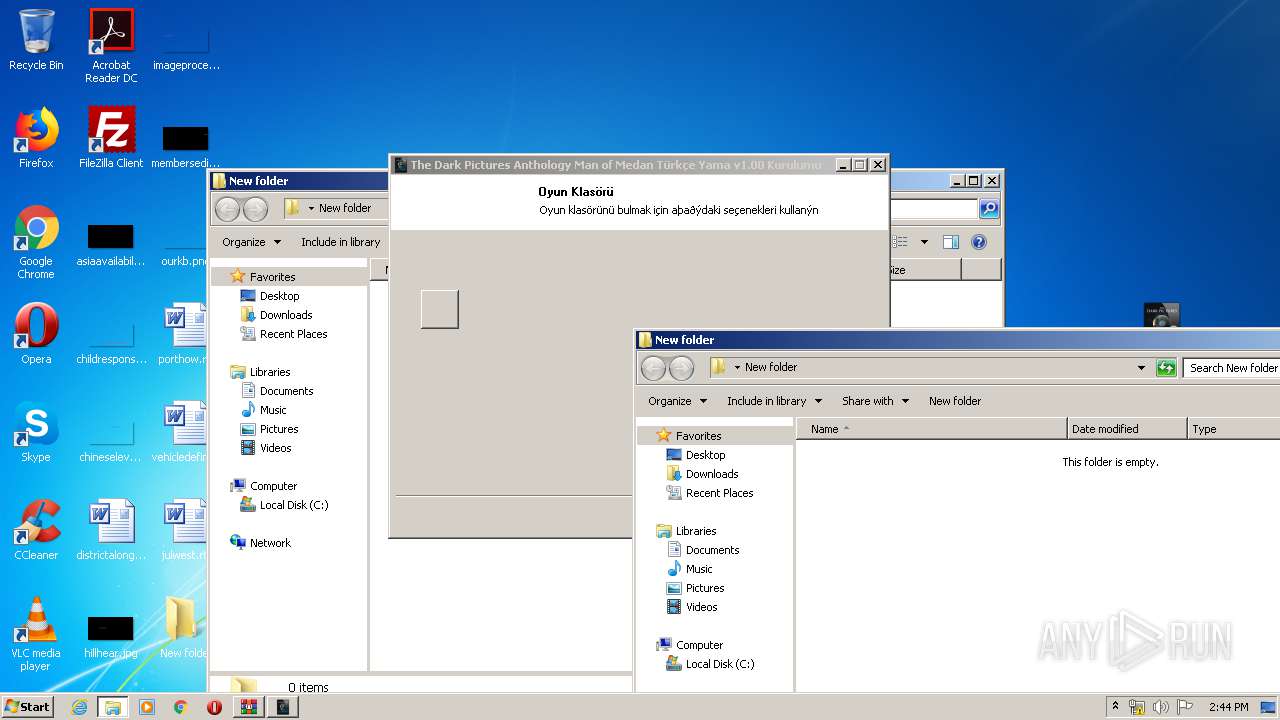1280x720 pixels.
Task: Select Computer in rear Explorer window
Action: tap(273, 486)
